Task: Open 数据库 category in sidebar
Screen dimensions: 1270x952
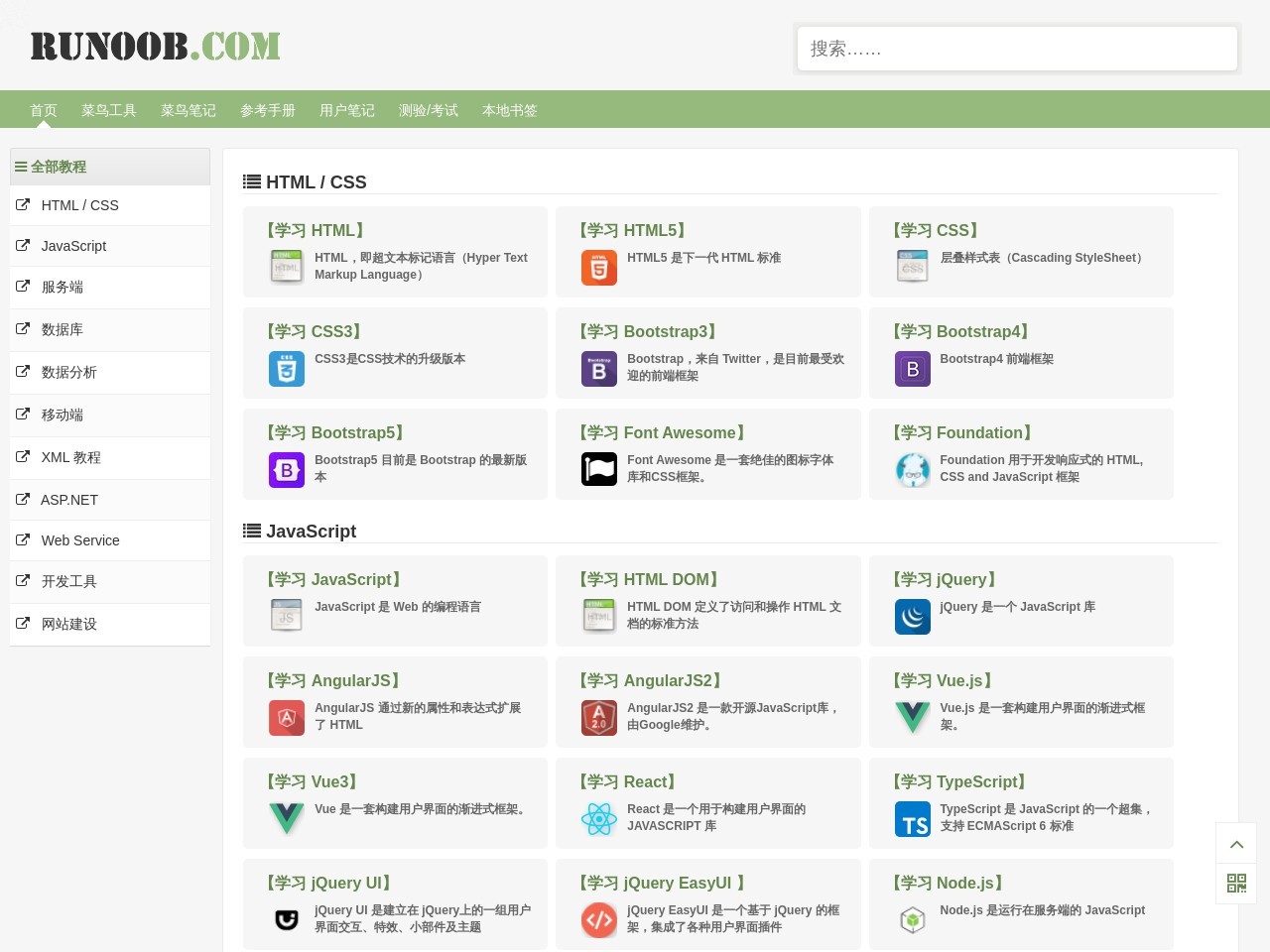Action: tap(62, 329)
